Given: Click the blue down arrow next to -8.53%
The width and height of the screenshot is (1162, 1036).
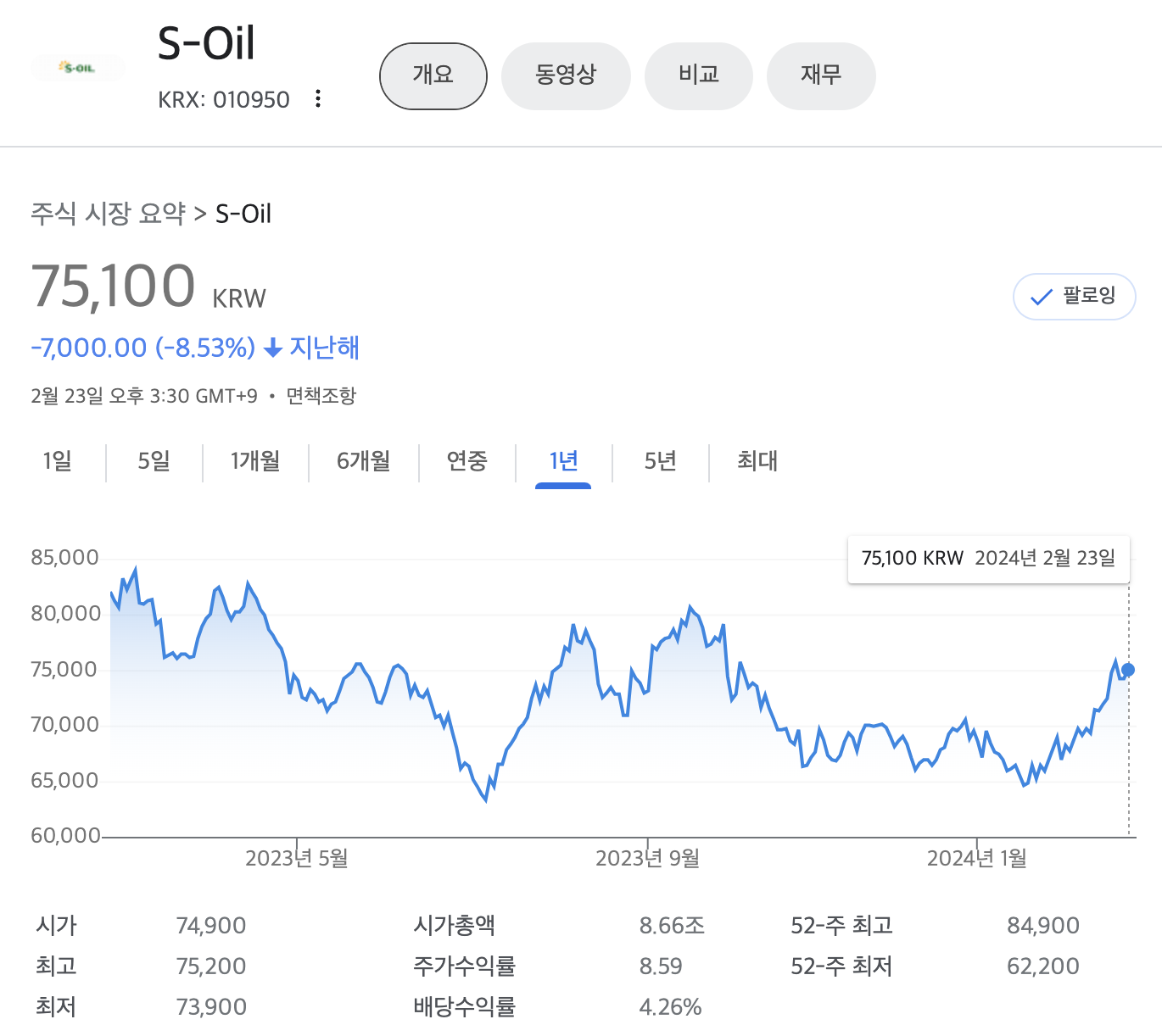Looking at the screenshot, I should 273,348.
